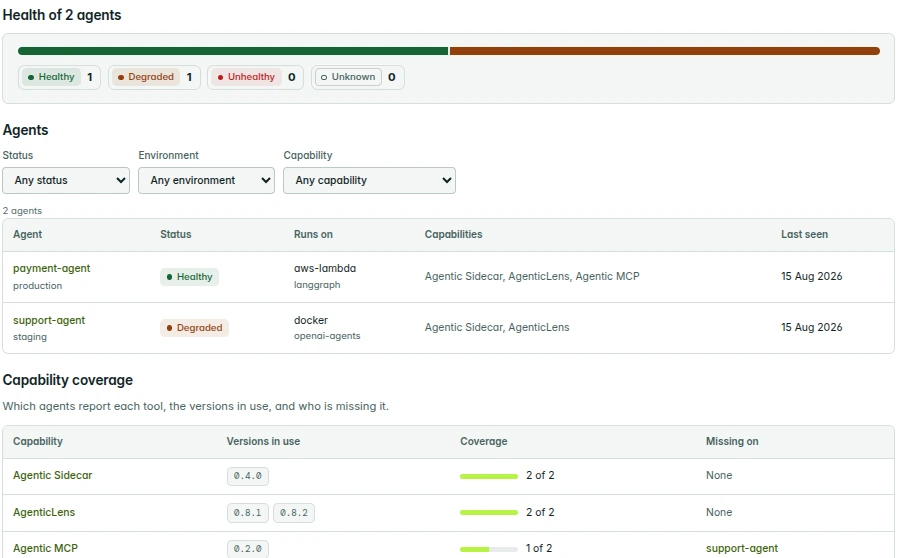This screenshot has height=558, width=898.
Task: Click the Health of 2 agents heading
Action: (62, 15)
